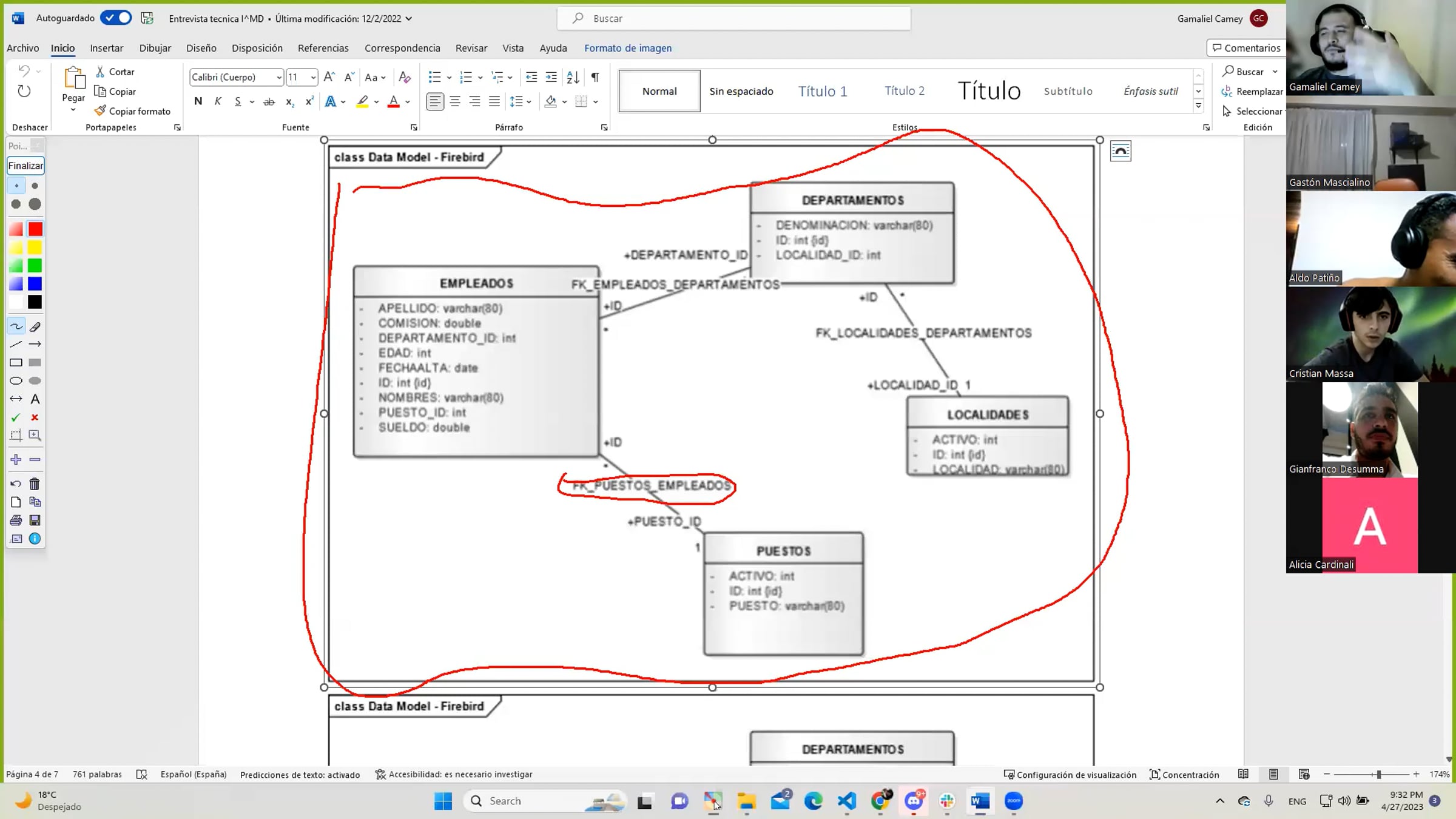The height and width of the screenshot is (819, 1456).
Task: Open the font size dropdown
Action: (313, 78)
